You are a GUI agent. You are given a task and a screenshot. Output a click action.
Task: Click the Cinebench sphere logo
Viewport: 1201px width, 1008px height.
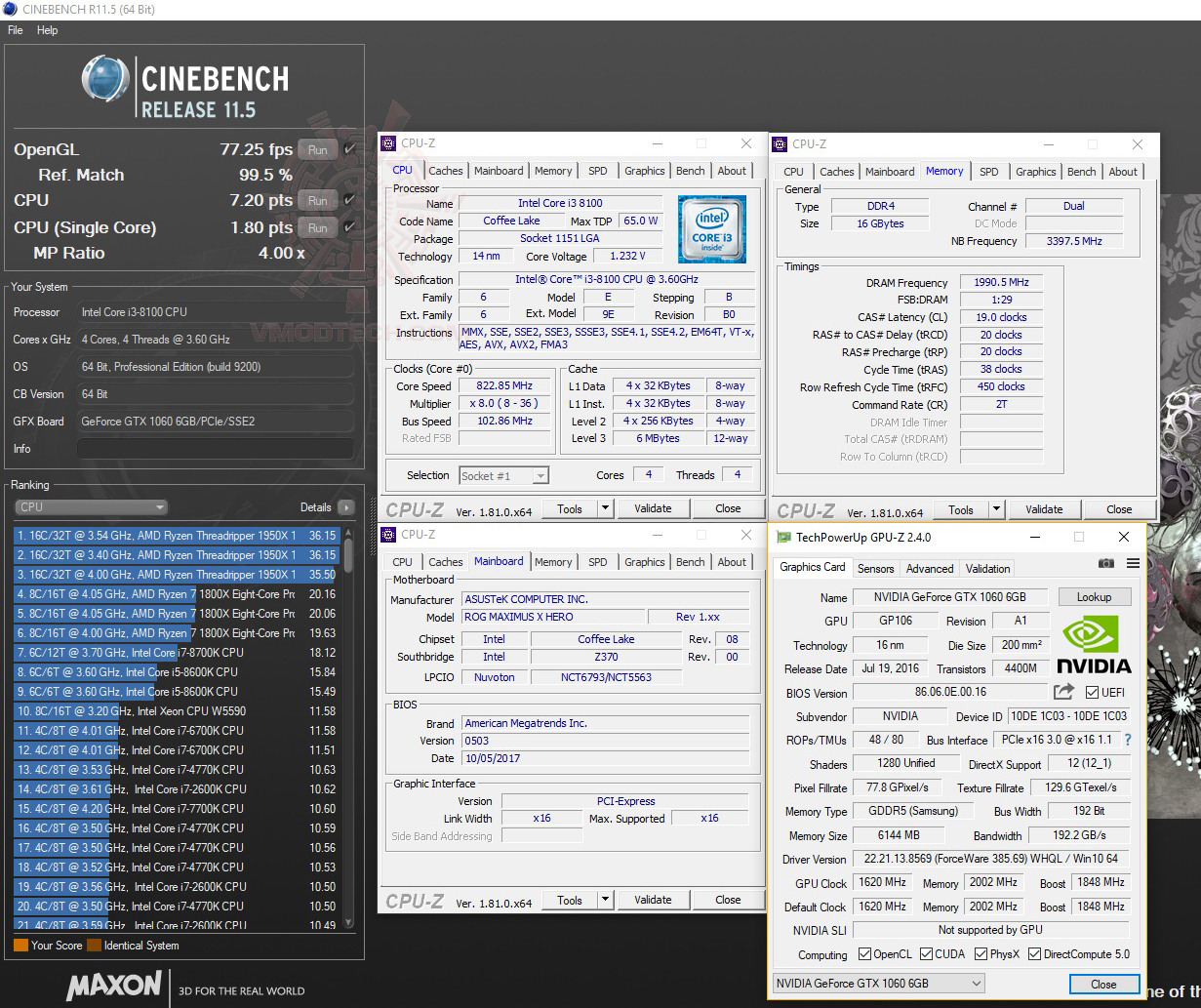(x=106, y=80)
